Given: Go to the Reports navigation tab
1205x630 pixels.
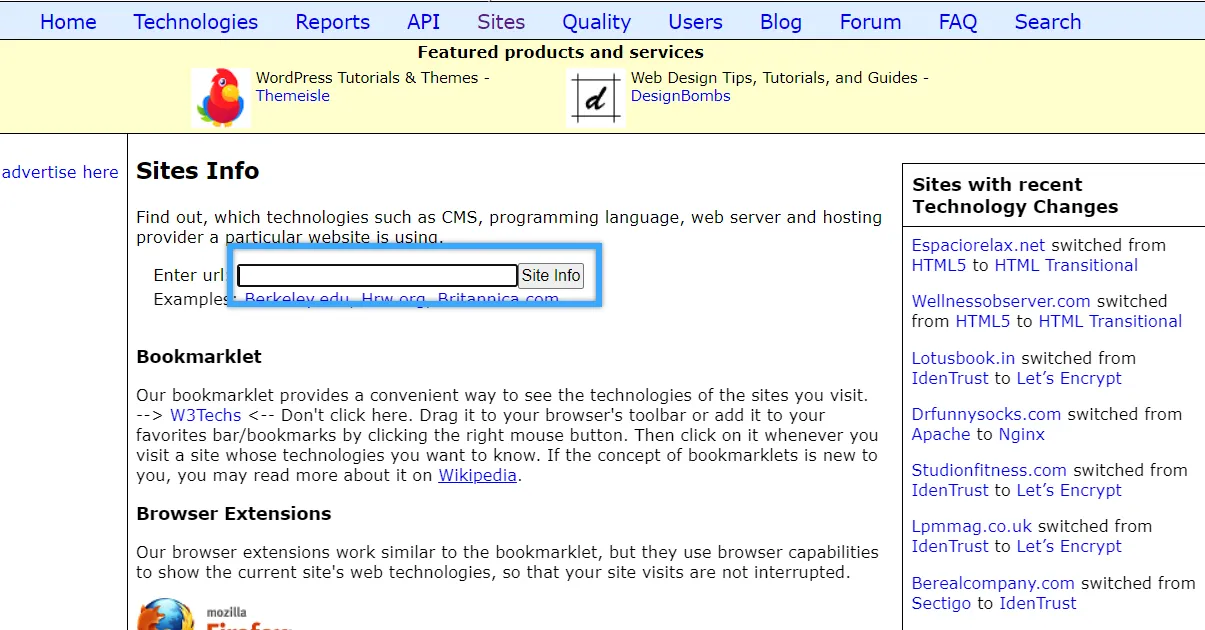Looking at the screenshot, I should pyautogui.click(x=333, y=22).
